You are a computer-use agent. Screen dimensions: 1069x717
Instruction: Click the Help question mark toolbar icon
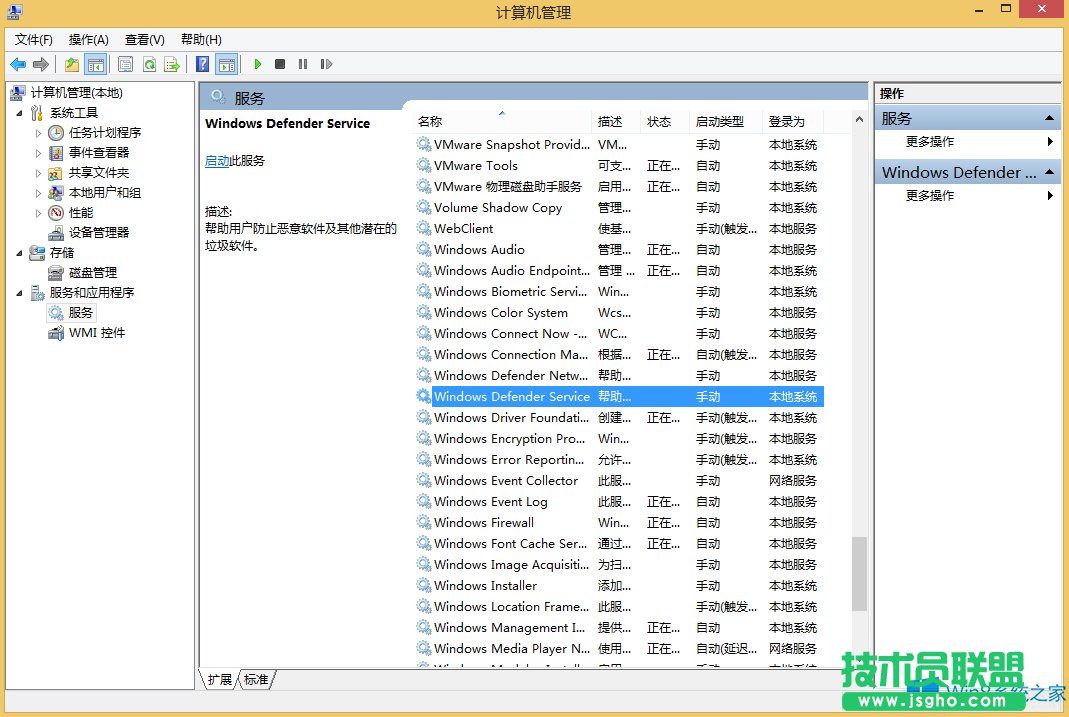coord(202,64)
